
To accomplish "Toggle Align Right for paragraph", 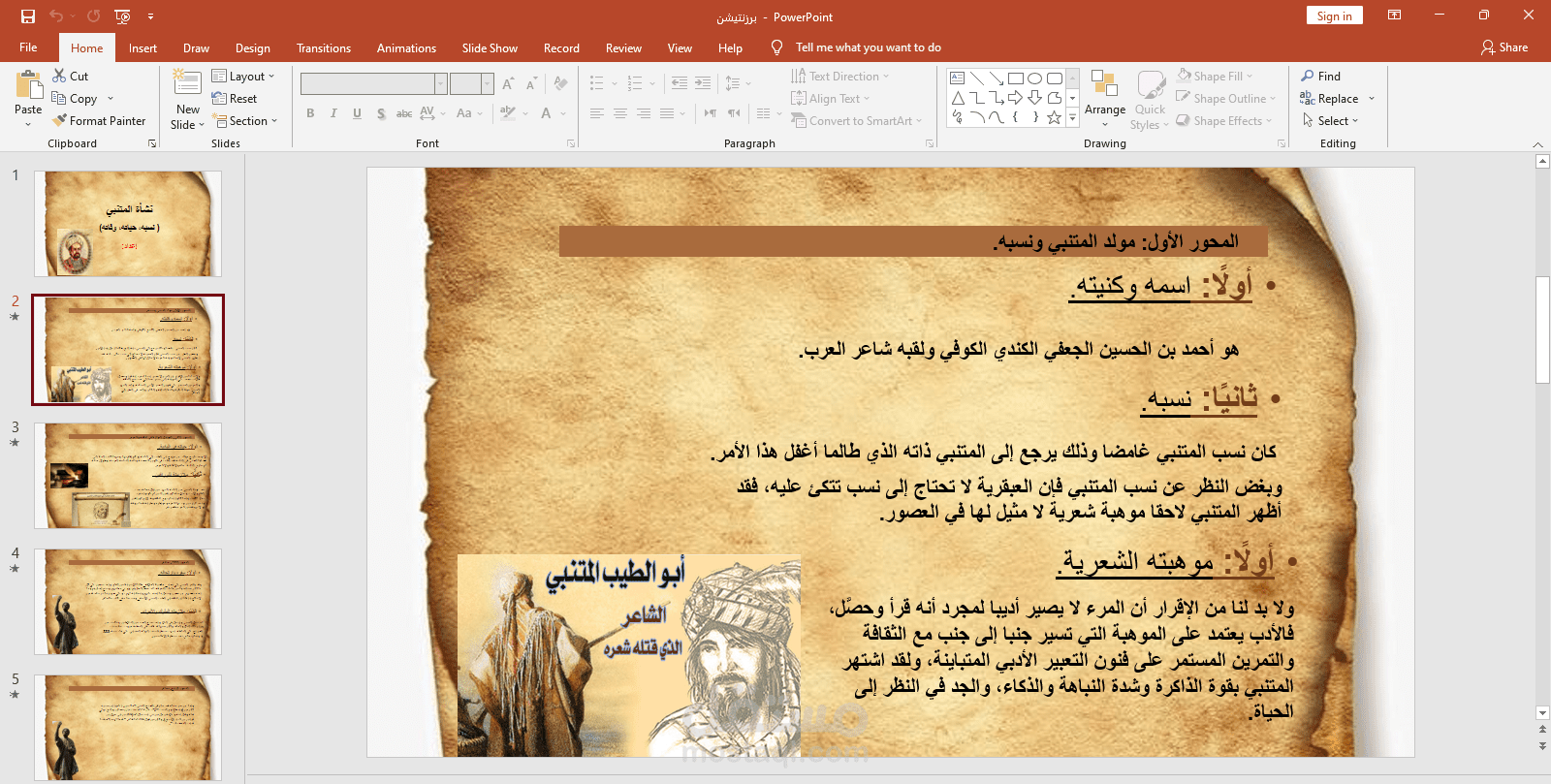I will [x=644, y=113].
